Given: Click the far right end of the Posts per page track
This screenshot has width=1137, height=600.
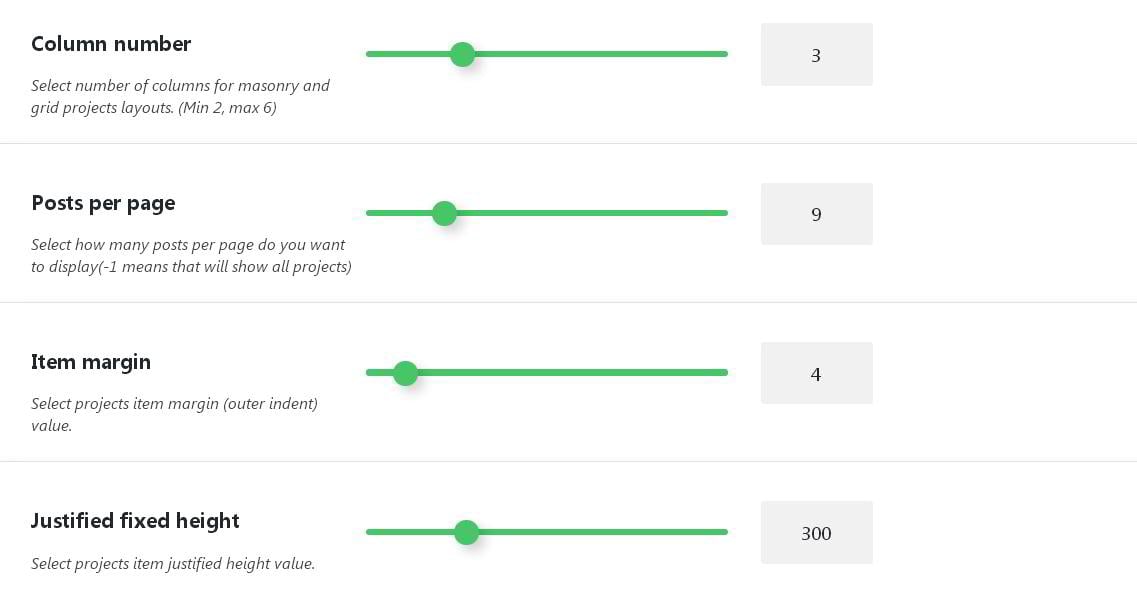Looking at the screenshot, I should click(x=723, y=213).
